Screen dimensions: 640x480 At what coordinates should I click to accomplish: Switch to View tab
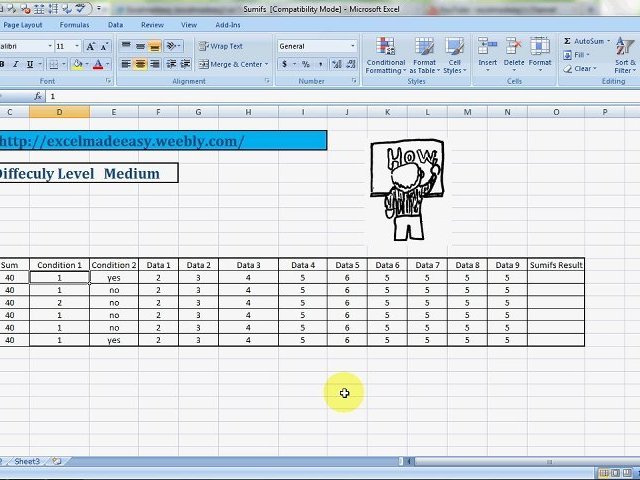pyautogui.click(x=189, y=25)
